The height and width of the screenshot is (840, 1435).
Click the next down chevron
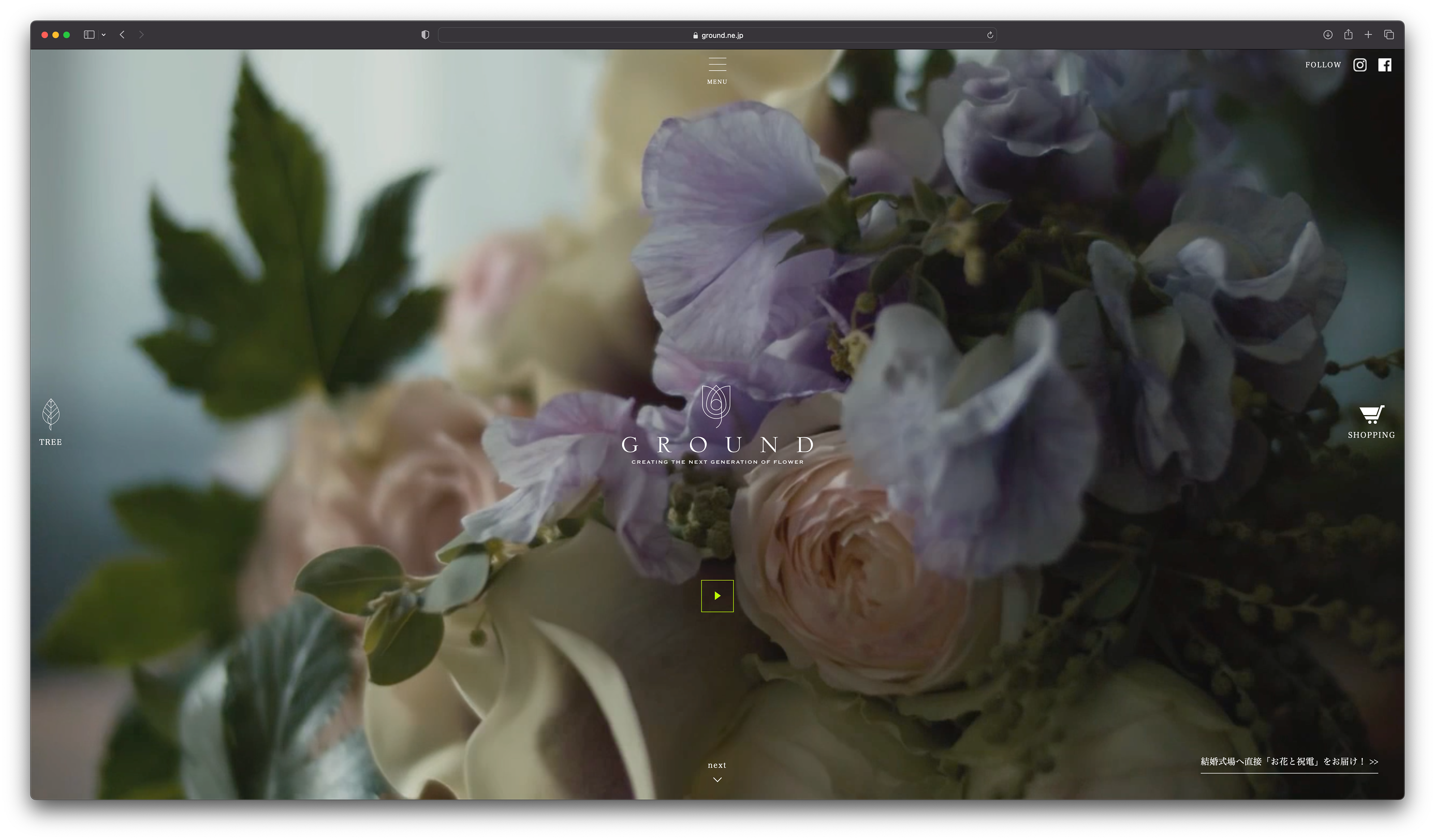717,779
